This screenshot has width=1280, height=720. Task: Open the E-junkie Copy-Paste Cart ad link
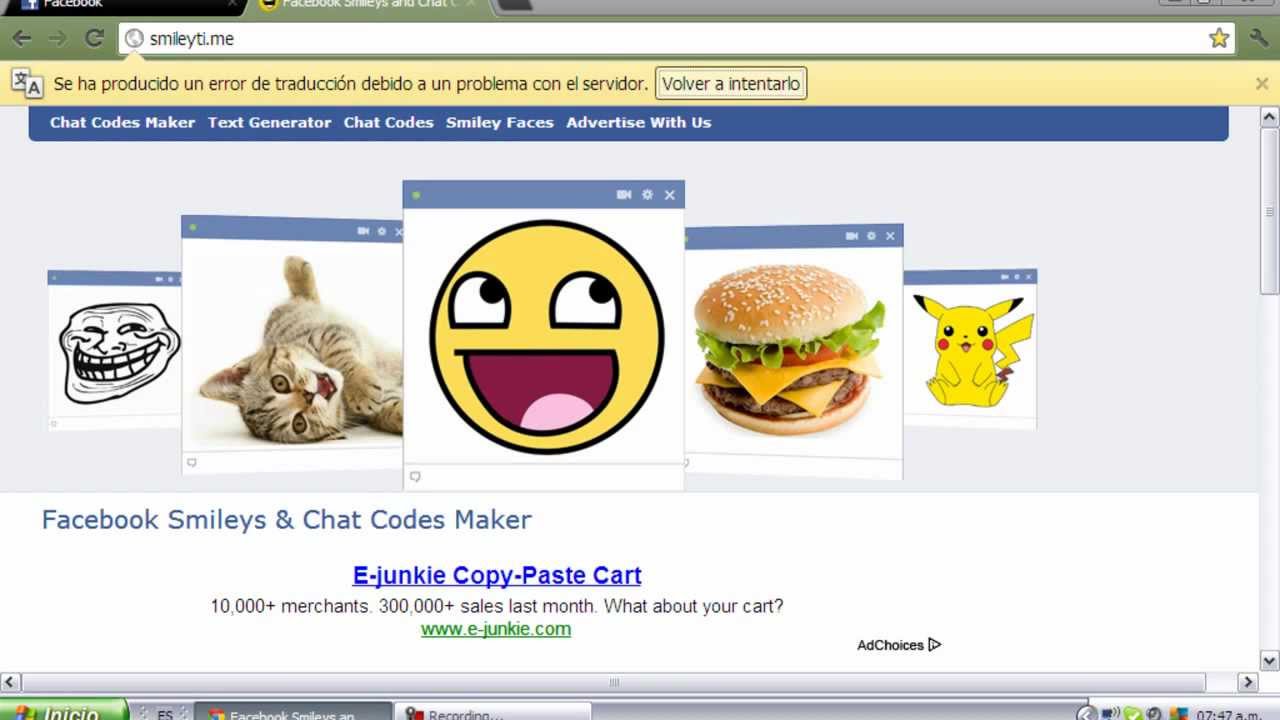(497, 575)
